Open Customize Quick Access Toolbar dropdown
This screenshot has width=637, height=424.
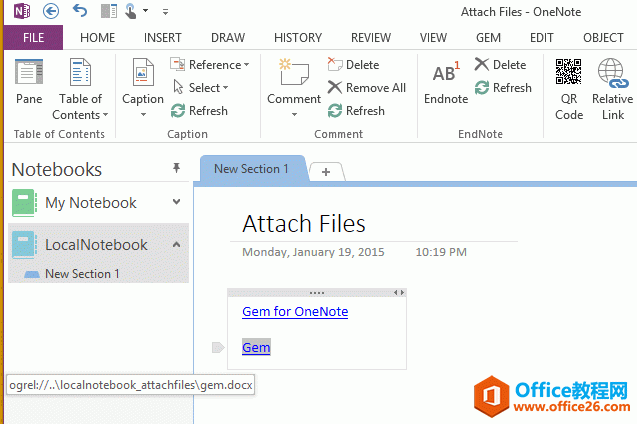(x=165, y=12)
